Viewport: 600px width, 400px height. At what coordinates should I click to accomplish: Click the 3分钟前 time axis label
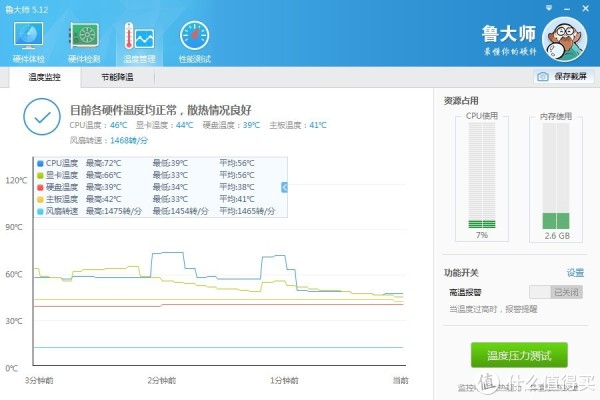pos(39,380)
